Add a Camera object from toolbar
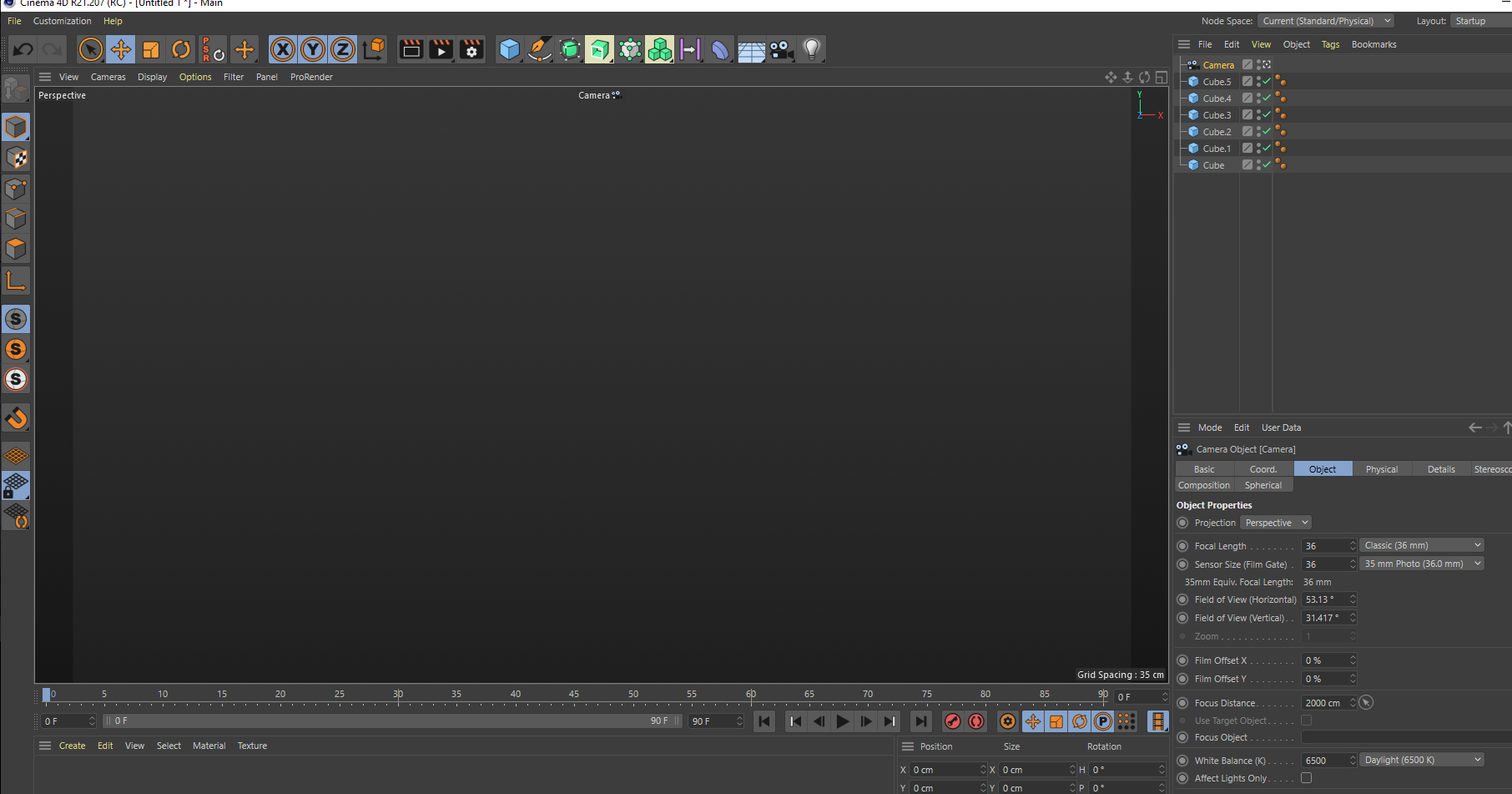Image resolution: width=1512 pixels, height=794 pixels. coord(781,49)
